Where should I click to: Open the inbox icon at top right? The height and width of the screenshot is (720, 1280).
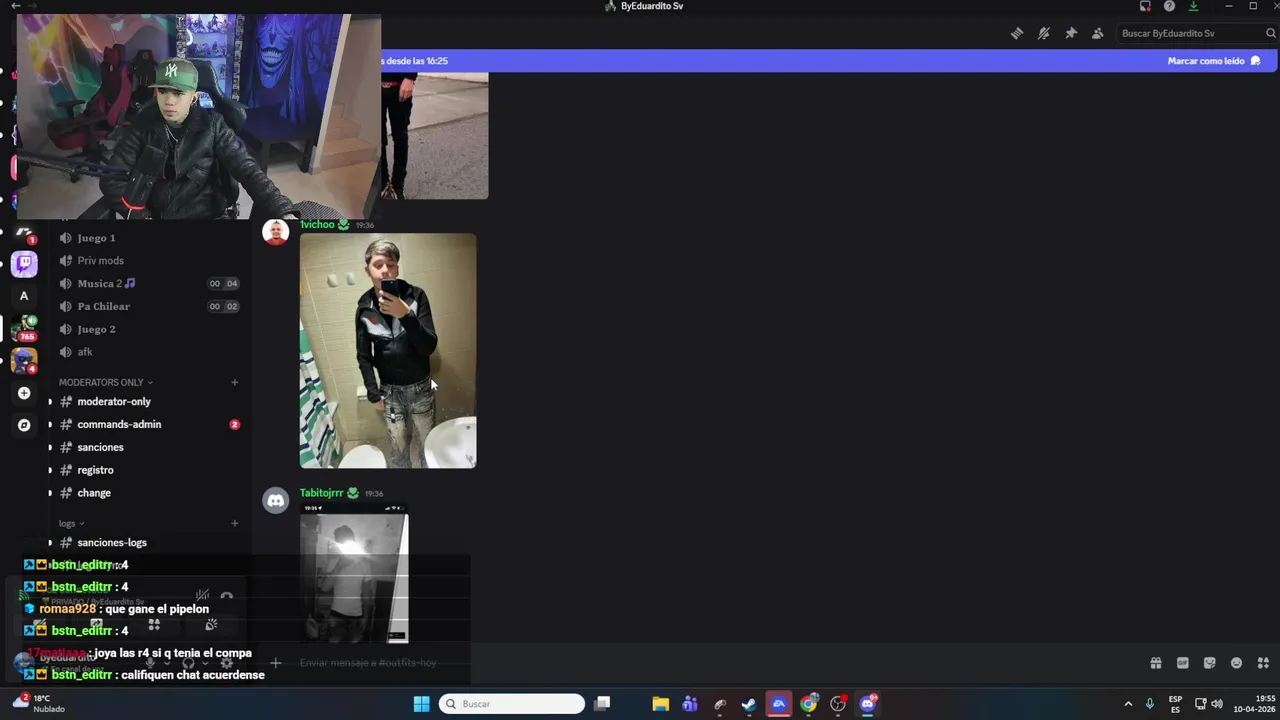[x=1145, y=6]
